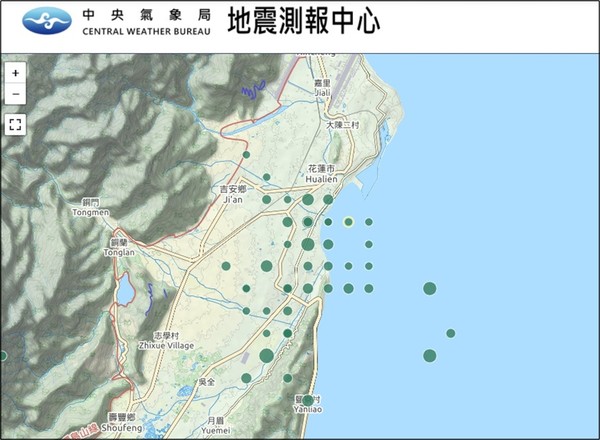Image resolution: width=600 pixels, height=440 pixels.
Task: Click the marker just right of Ji'an label
Action: click(267, 199)
